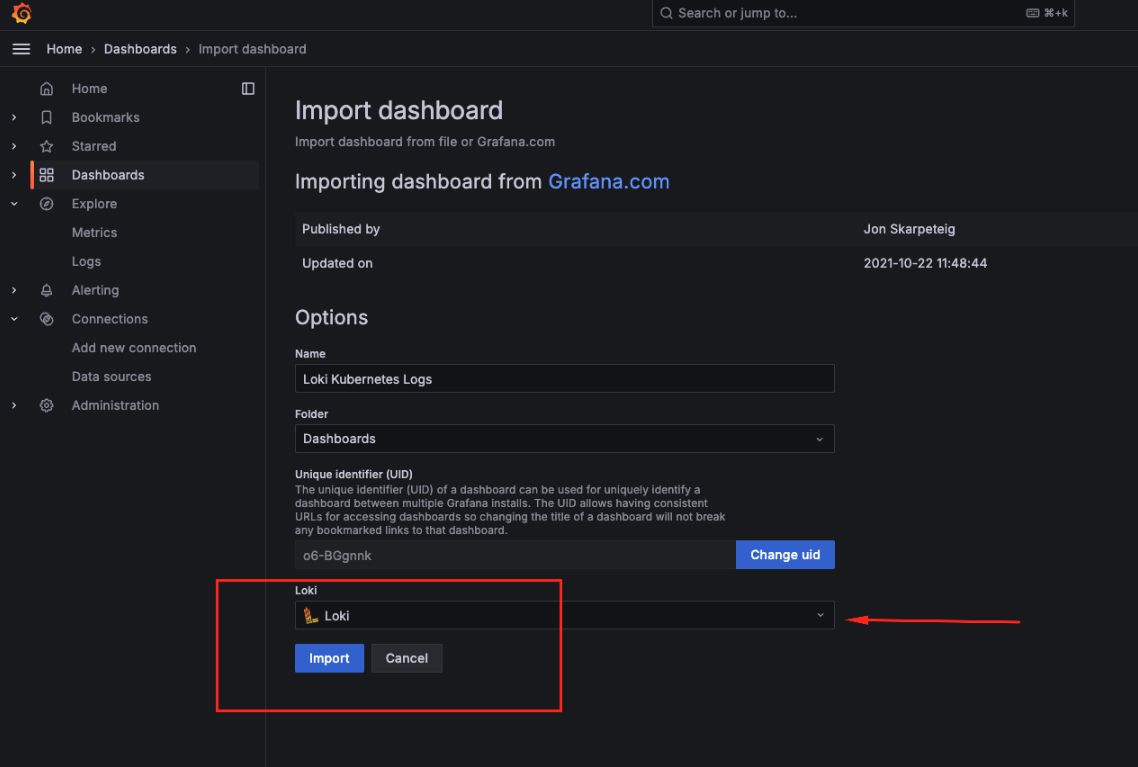Viewport: 1138px width, 767px height.
Task: Undock the sidebar menu panel icon
Action: (x=248, y=89)
